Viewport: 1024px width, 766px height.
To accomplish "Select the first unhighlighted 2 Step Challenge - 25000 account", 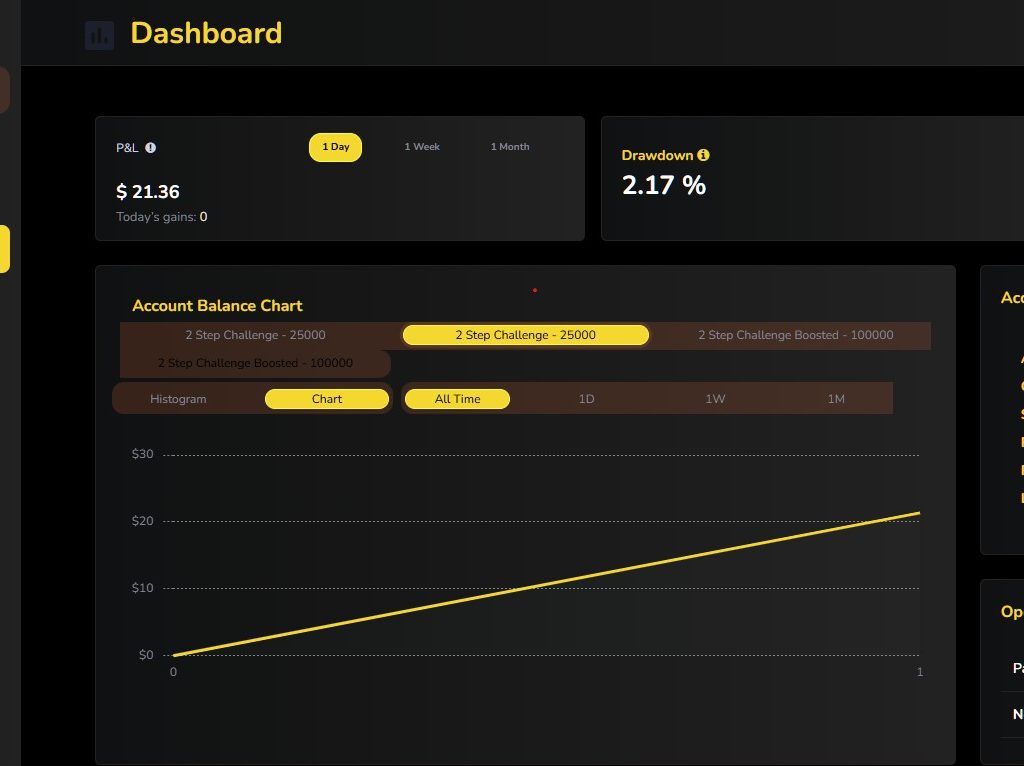I will pos(255,335).
